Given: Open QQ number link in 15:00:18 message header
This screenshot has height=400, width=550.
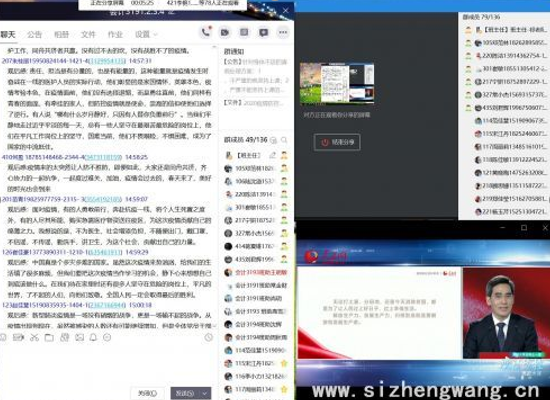Looking at the screenshot, I should coord(107,305).
